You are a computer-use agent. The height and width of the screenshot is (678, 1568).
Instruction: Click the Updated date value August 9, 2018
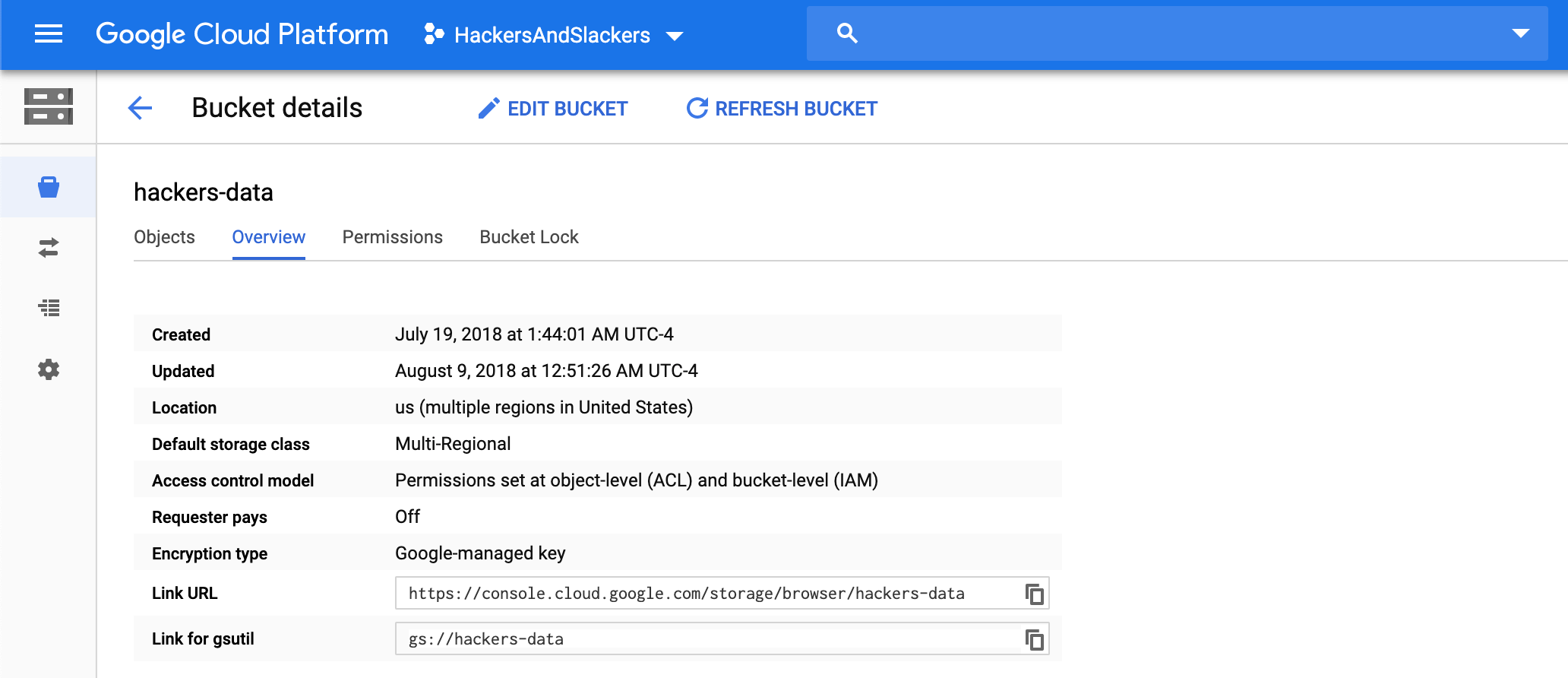point(546,371)
